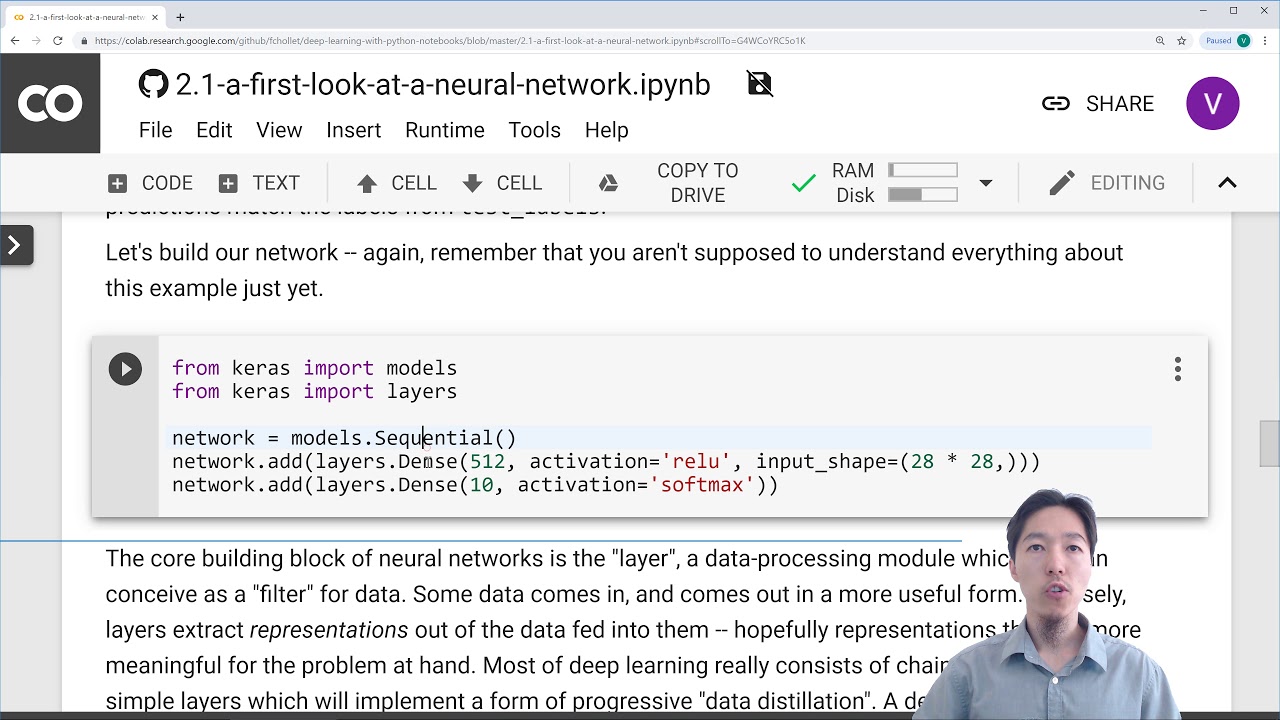The width and height of the screenshot is (1280, 720).
Task: Click the browser forward arrow
Action: pos(36,41)
